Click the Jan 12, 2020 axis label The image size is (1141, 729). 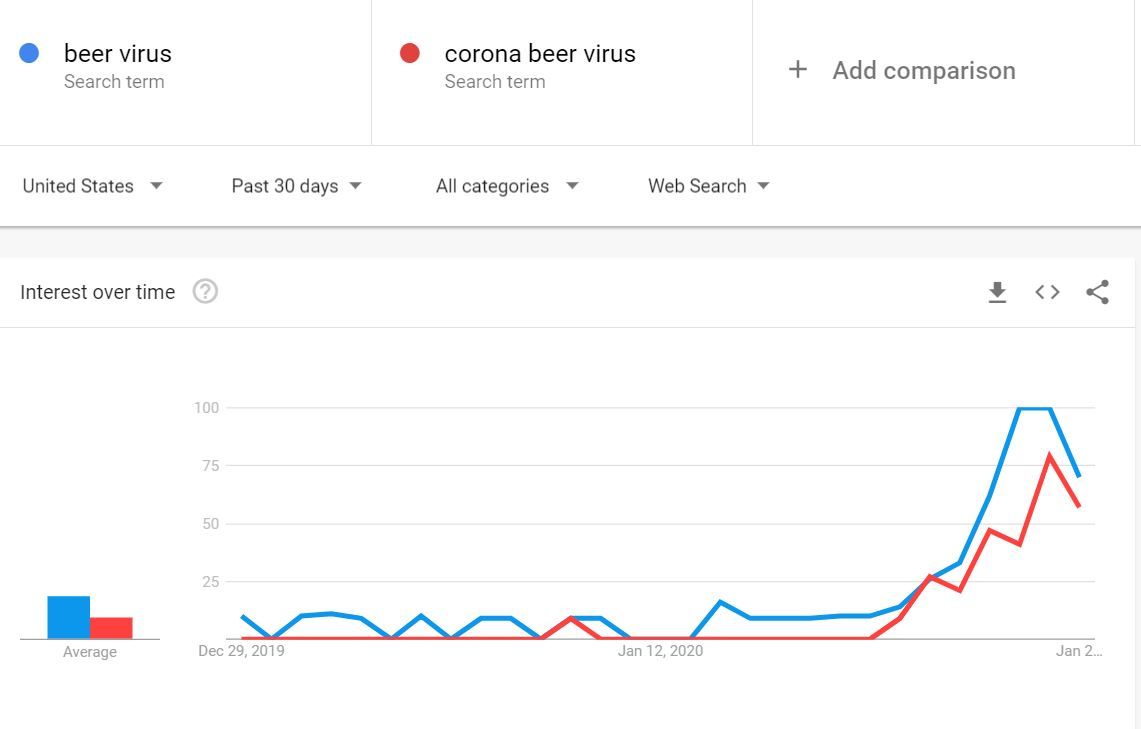point(660,651)
